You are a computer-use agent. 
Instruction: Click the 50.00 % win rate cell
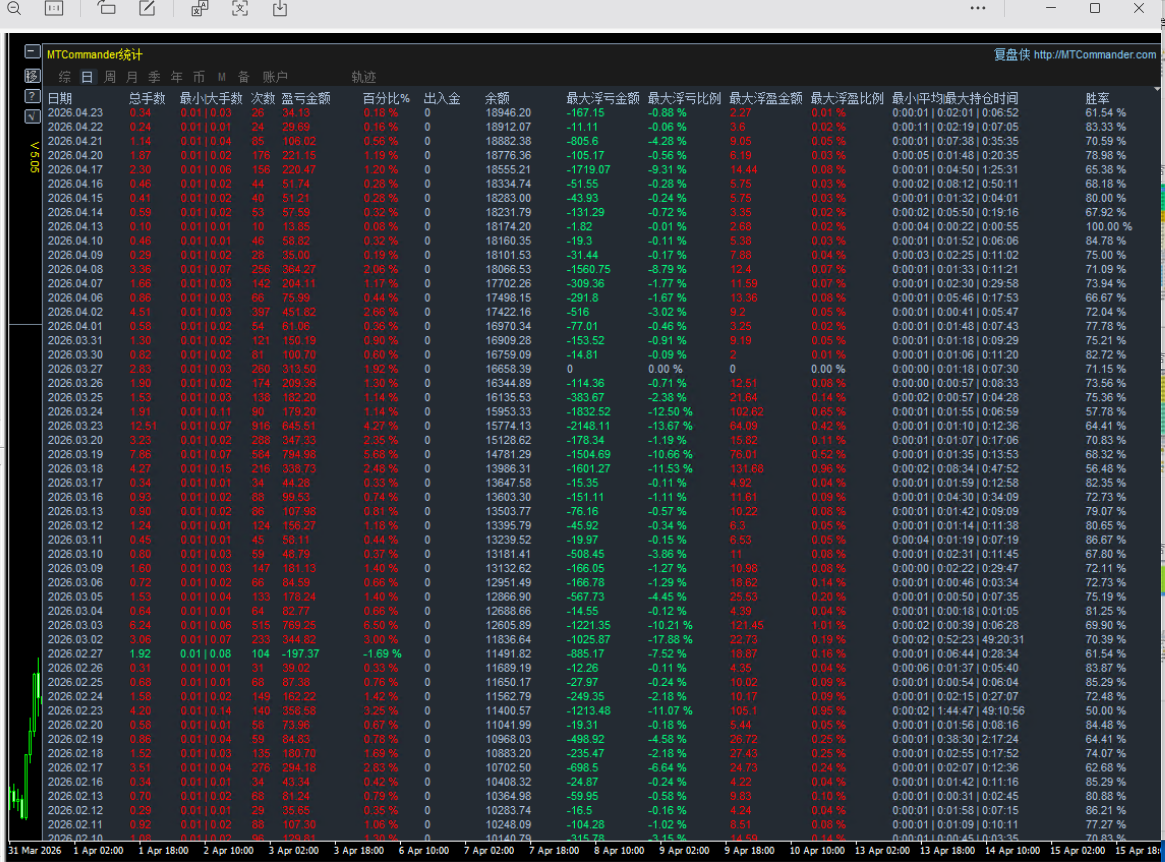pyautogui.click(x=1106, y=710)
